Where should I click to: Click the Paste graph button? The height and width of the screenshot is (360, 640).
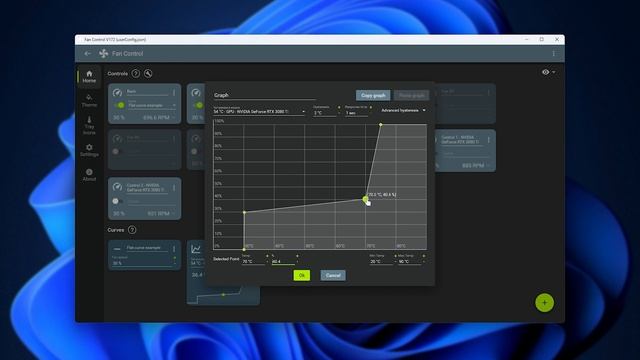(x=411, y=95)
